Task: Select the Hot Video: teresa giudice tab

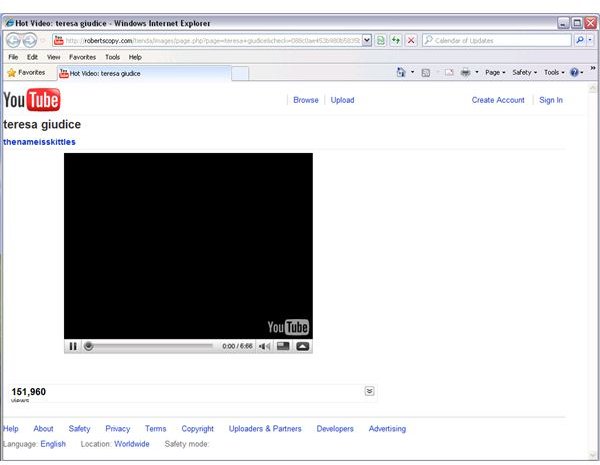Action: [144, 73]
